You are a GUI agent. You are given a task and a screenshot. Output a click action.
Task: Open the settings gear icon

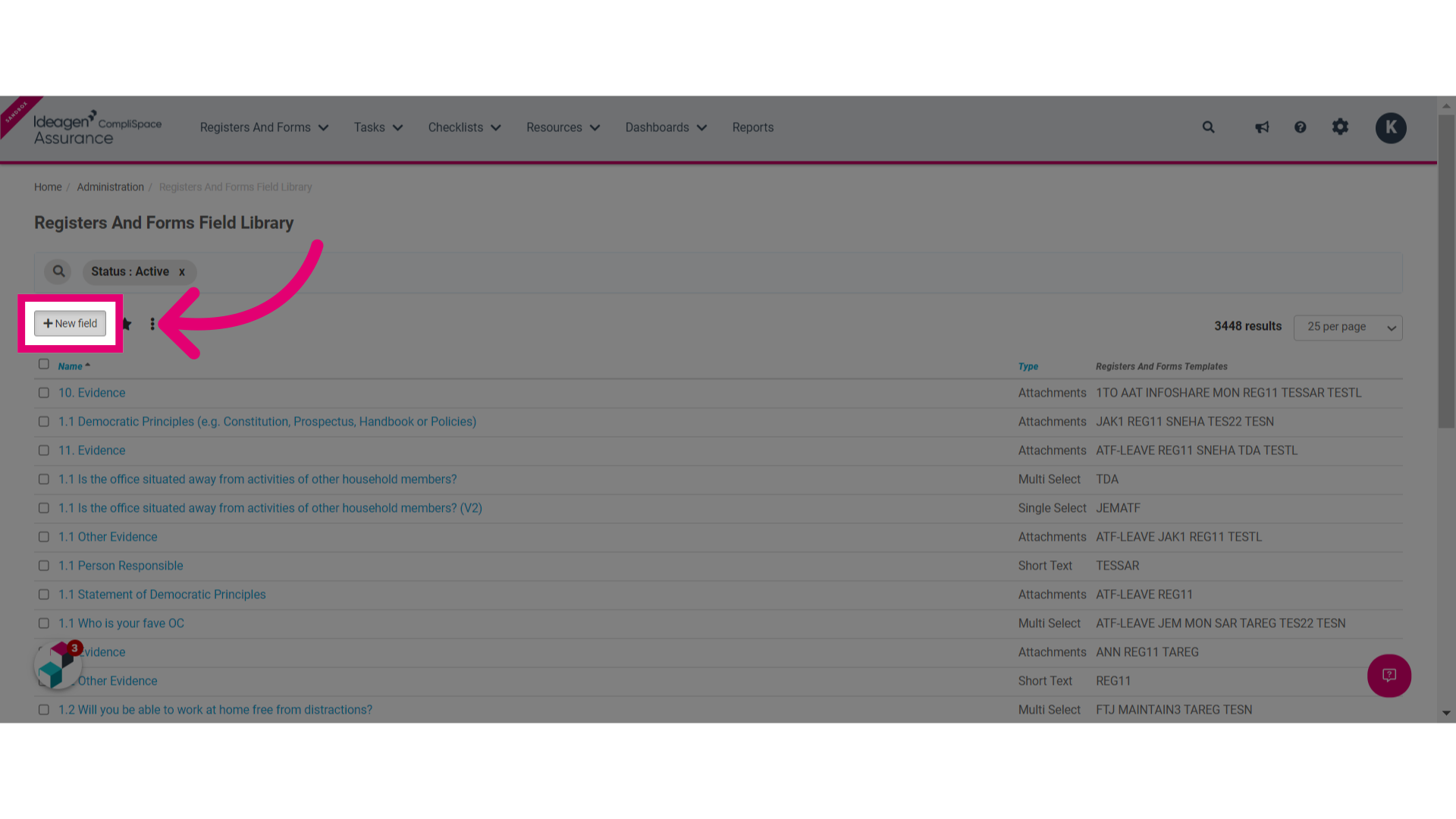tap(1340, 127)
